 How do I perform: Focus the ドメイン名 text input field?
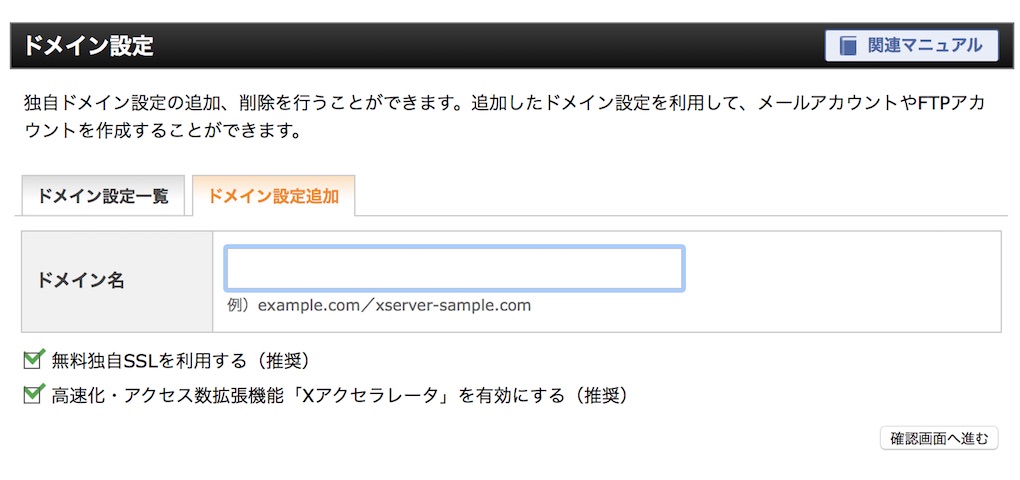coord(454,268)
